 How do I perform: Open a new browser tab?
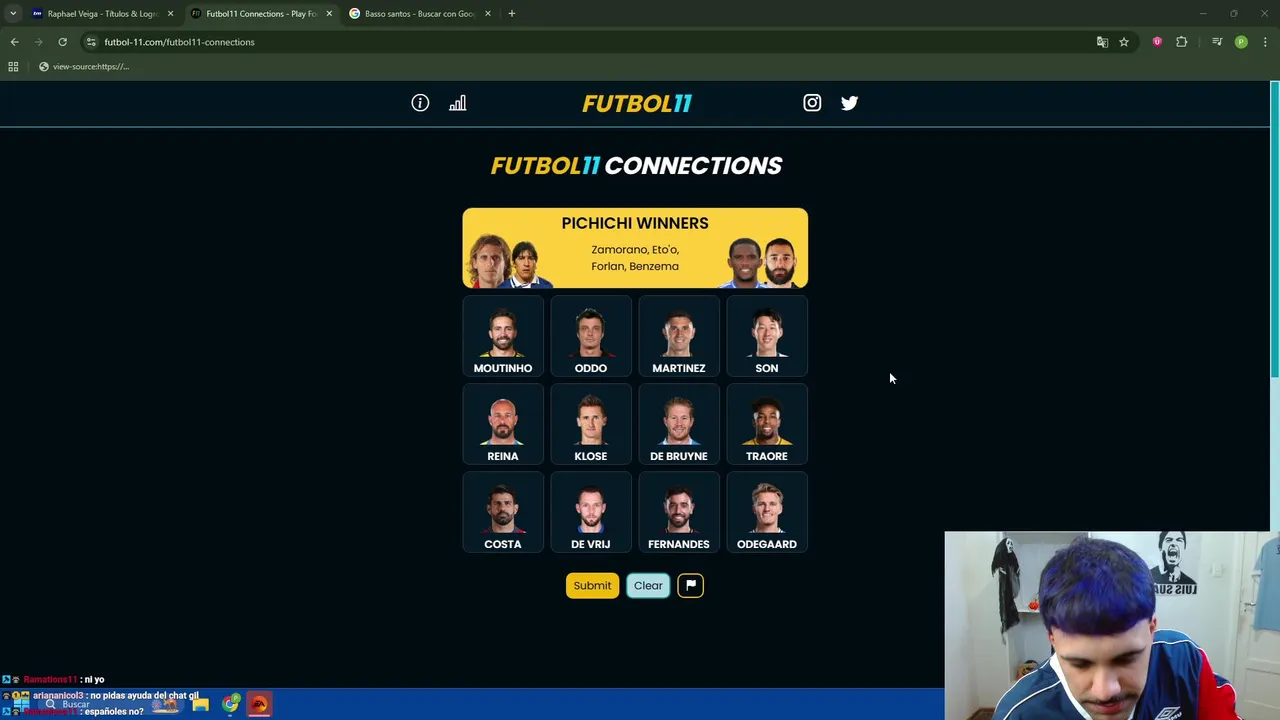pyautogui.click(x=511, y=14)
